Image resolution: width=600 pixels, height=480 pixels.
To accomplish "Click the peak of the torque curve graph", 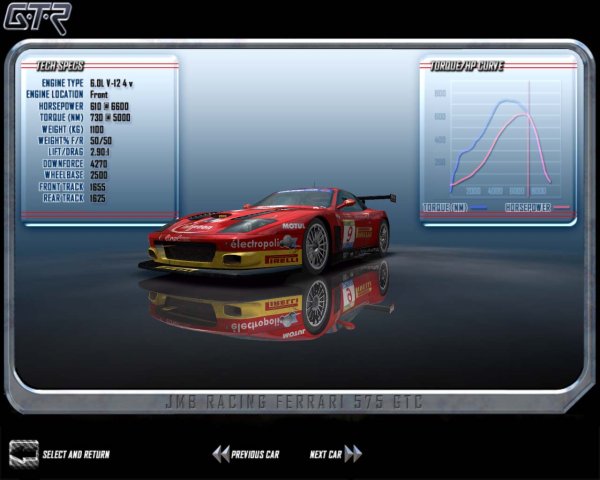I will pos(510,101).
